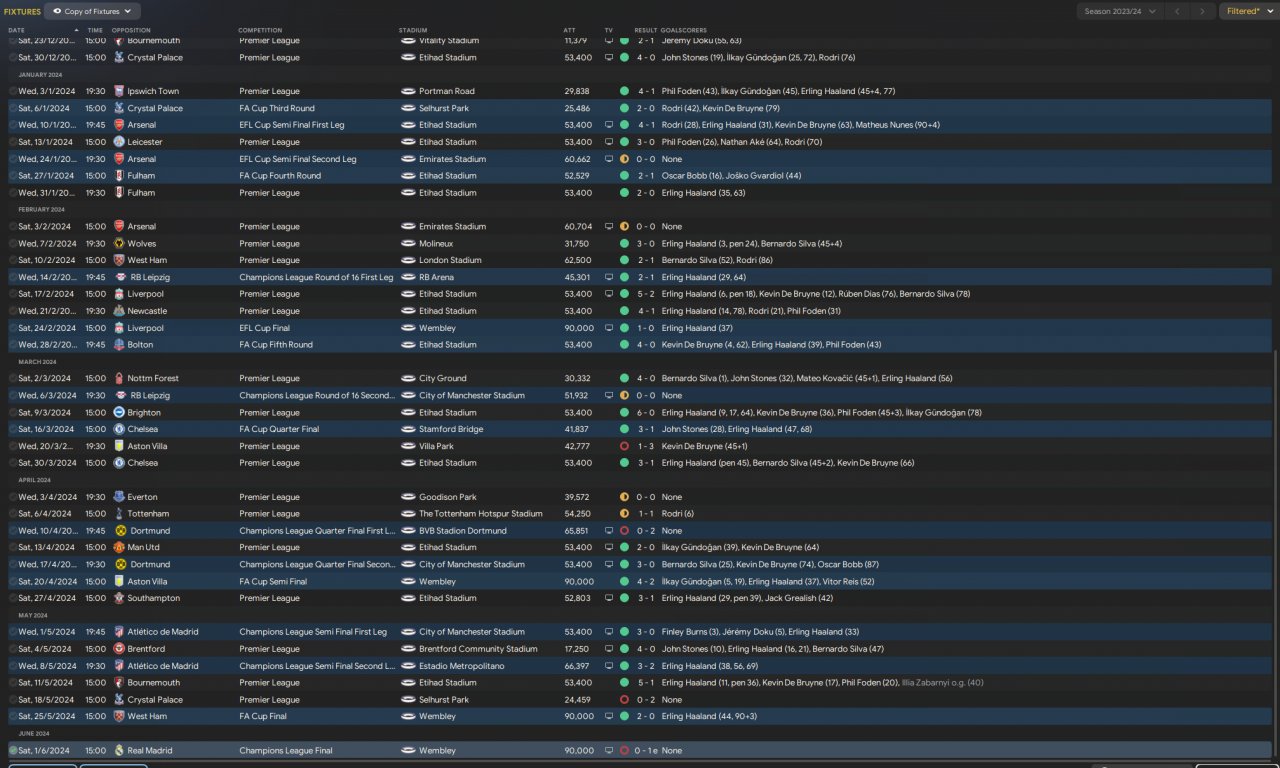Tick the selector for the Nottm Forest fixture
The height and width of the screenshot is (768, 1280).
click(x=13, y=379)
